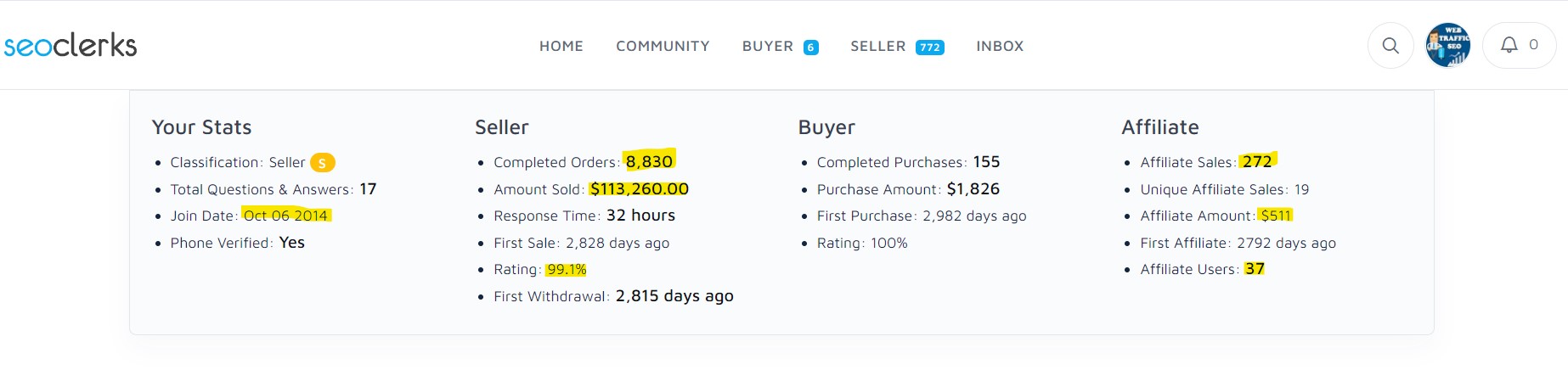Click the Join Date Oct 06 2014
Screen dimensions: 1568x370
pos(285,216)
